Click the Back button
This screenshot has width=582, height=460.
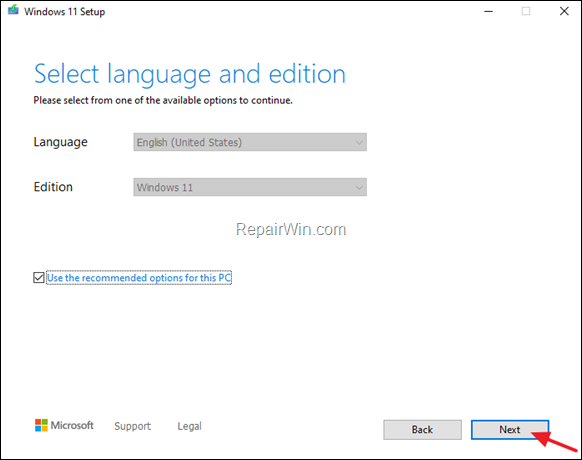(422, 430)
